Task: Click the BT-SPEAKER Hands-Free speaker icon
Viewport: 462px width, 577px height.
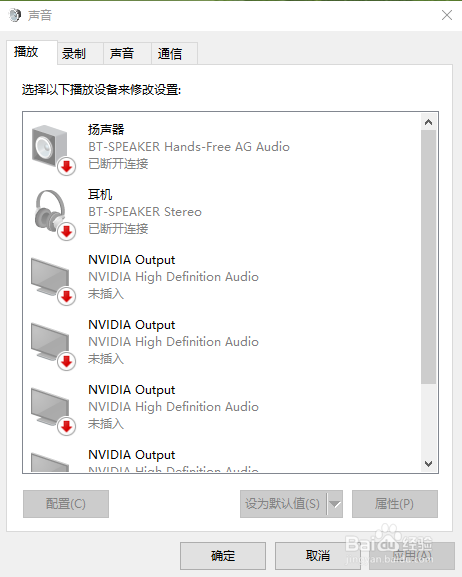Action: click(53, 149)
